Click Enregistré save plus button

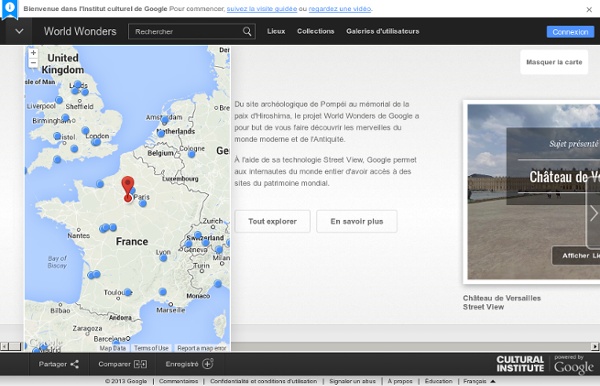(189, 364)
